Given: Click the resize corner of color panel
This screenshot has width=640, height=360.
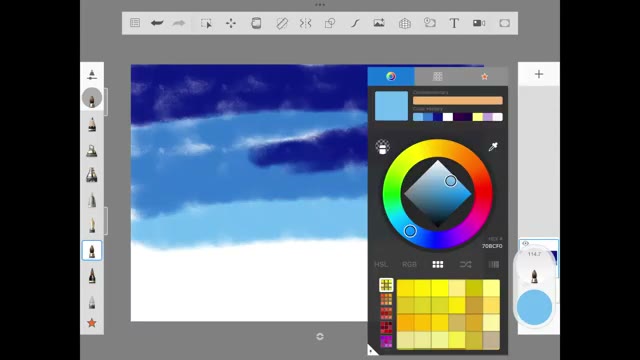Looking at the screenshot, I should click(371, 350).
